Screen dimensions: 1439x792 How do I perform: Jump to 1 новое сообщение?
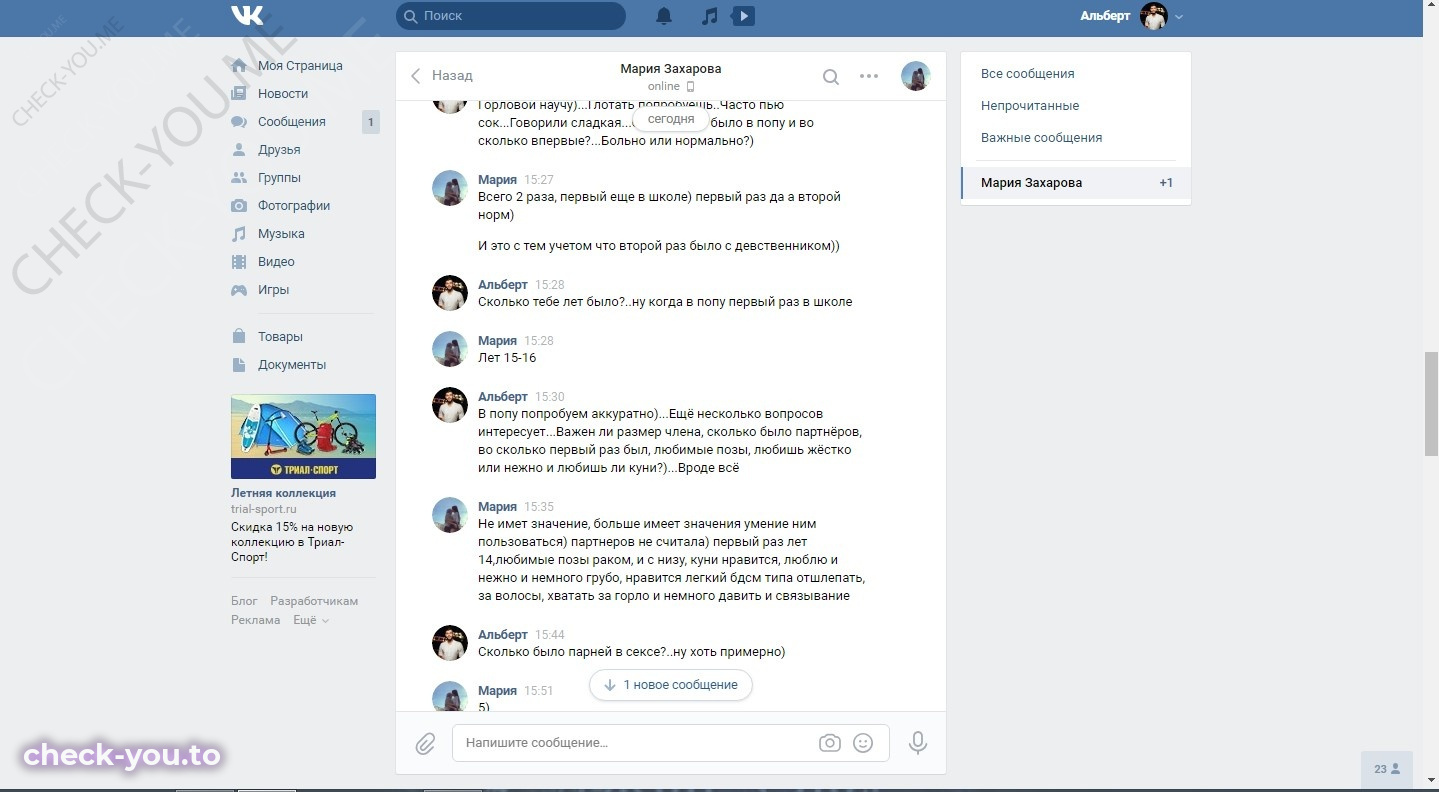pyautogui.click(x=670, y=685)
